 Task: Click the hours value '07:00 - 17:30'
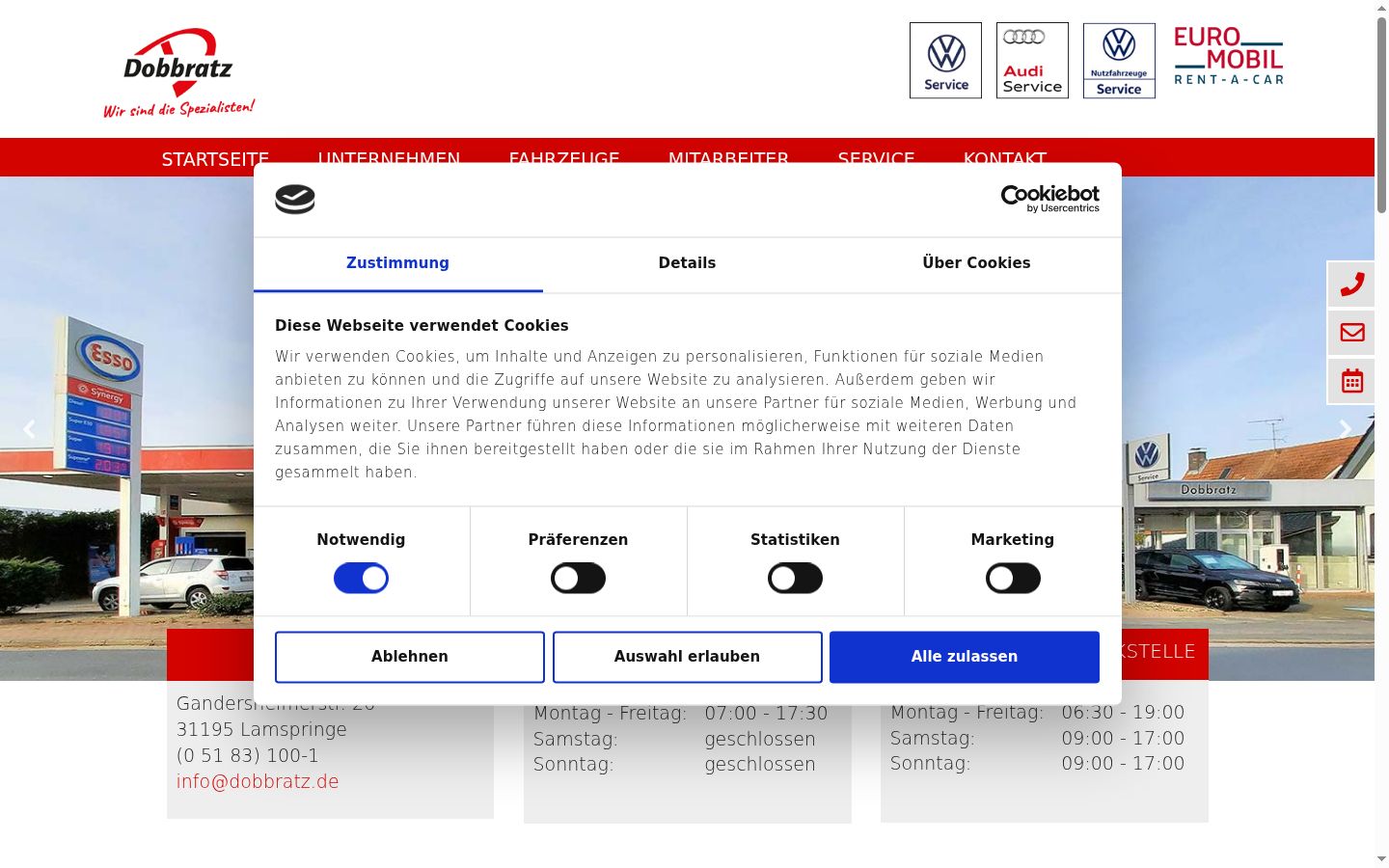tap(766, 713)
